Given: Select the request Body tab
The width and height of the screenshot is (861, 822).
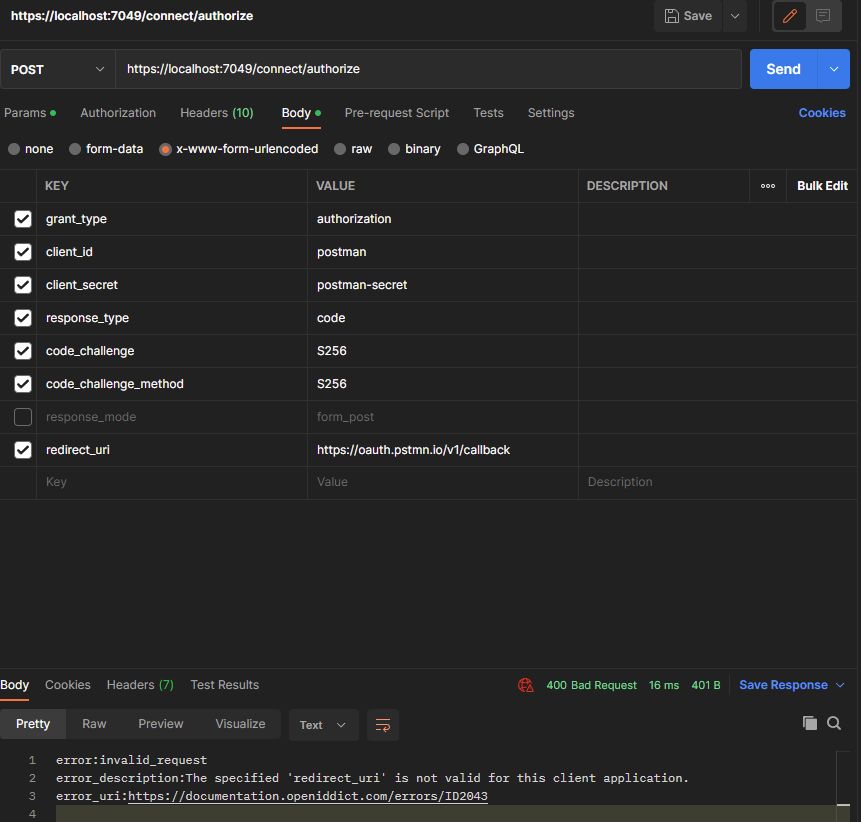Looking at the screenshot, I should [301, 113].
